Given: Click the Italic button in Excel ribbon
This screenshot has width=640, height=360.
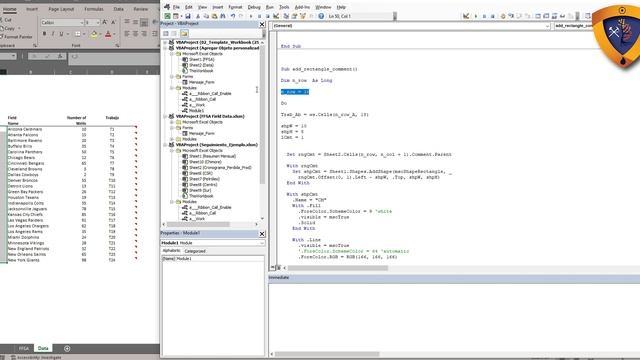Looking at the screenshot, I should [x=53, y=34].
